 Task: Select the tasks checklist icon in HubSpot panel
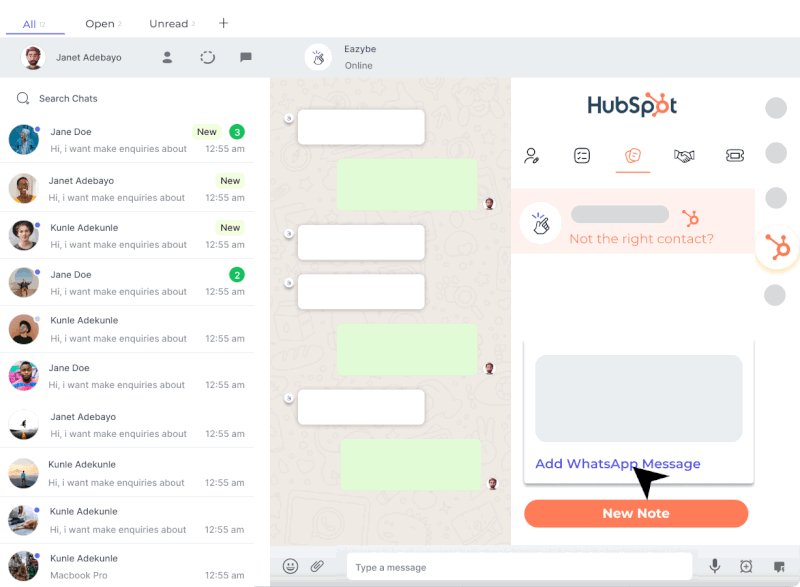pyautogui.click(x=582, y=154)
